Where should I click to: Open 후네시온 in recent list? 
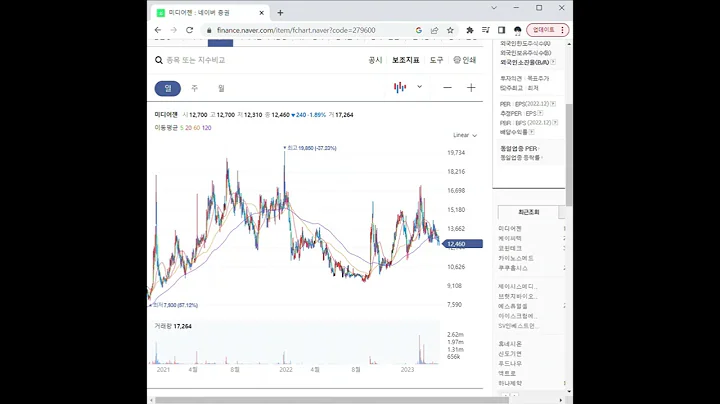[510, 344]
